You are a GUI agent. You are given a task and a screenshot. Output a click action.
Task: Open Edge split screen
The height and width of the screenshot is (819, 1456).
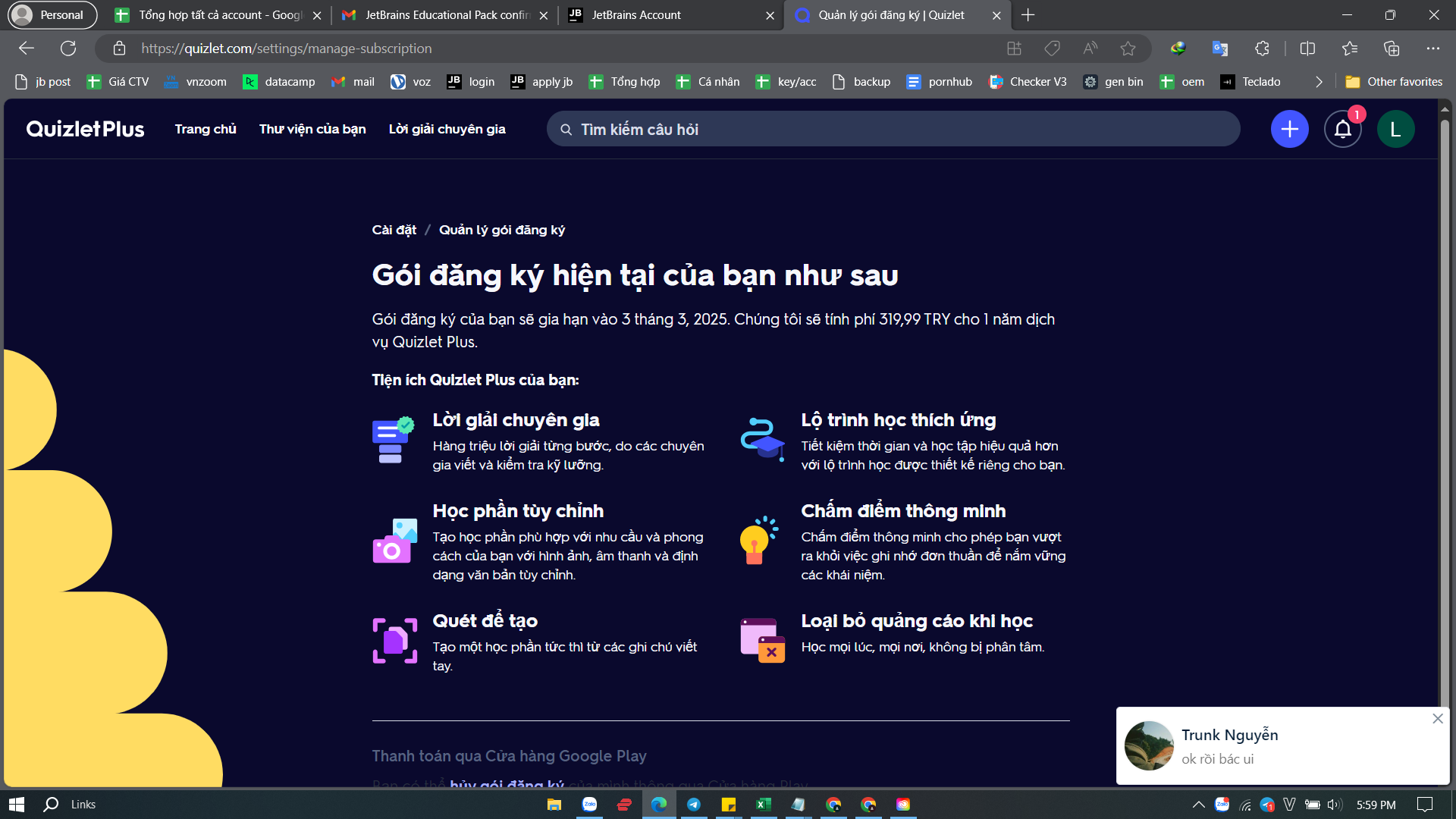(x=1307, y=49)
